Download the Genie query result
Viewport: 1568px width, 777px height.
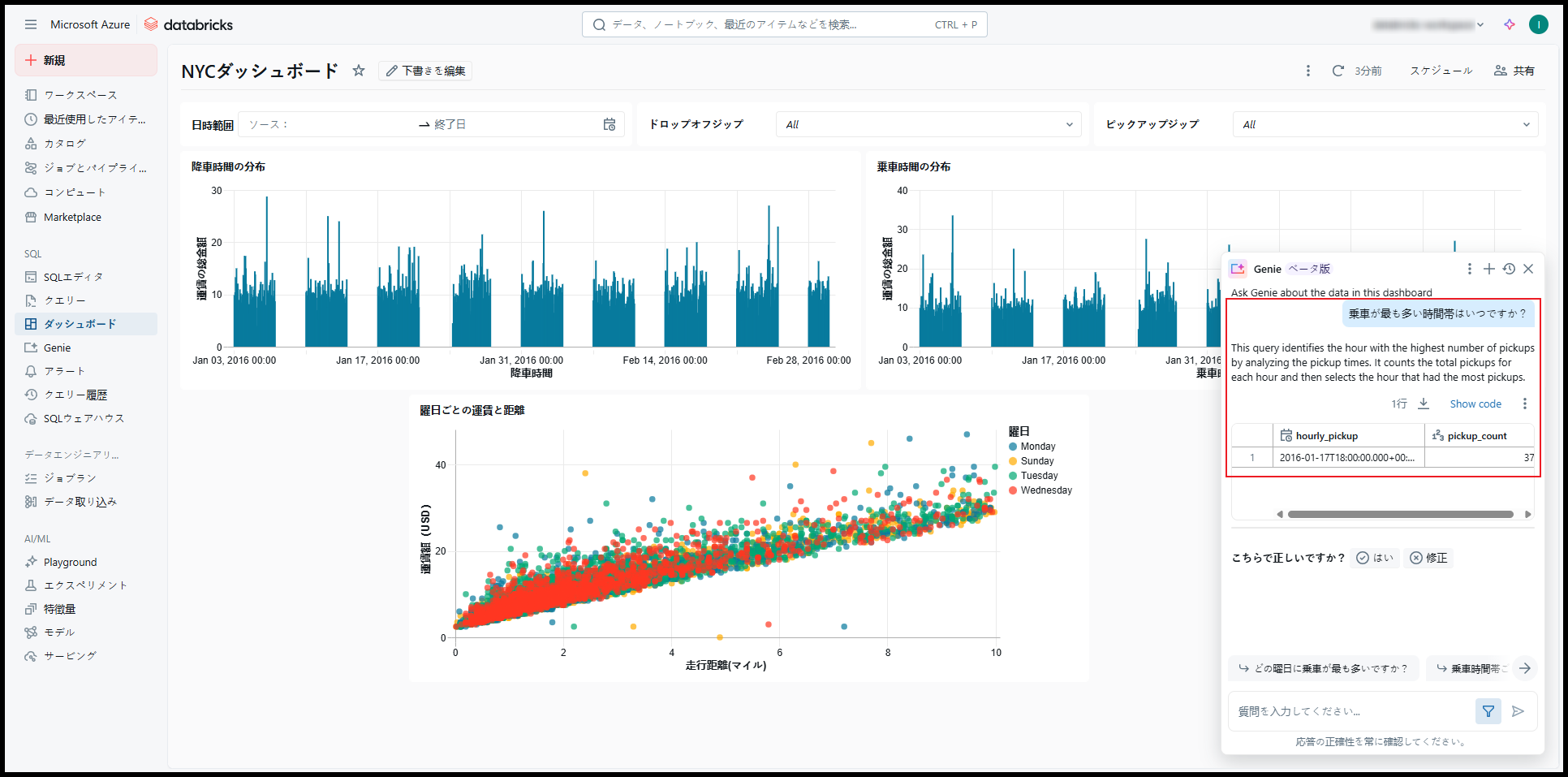click(1424, 404)
